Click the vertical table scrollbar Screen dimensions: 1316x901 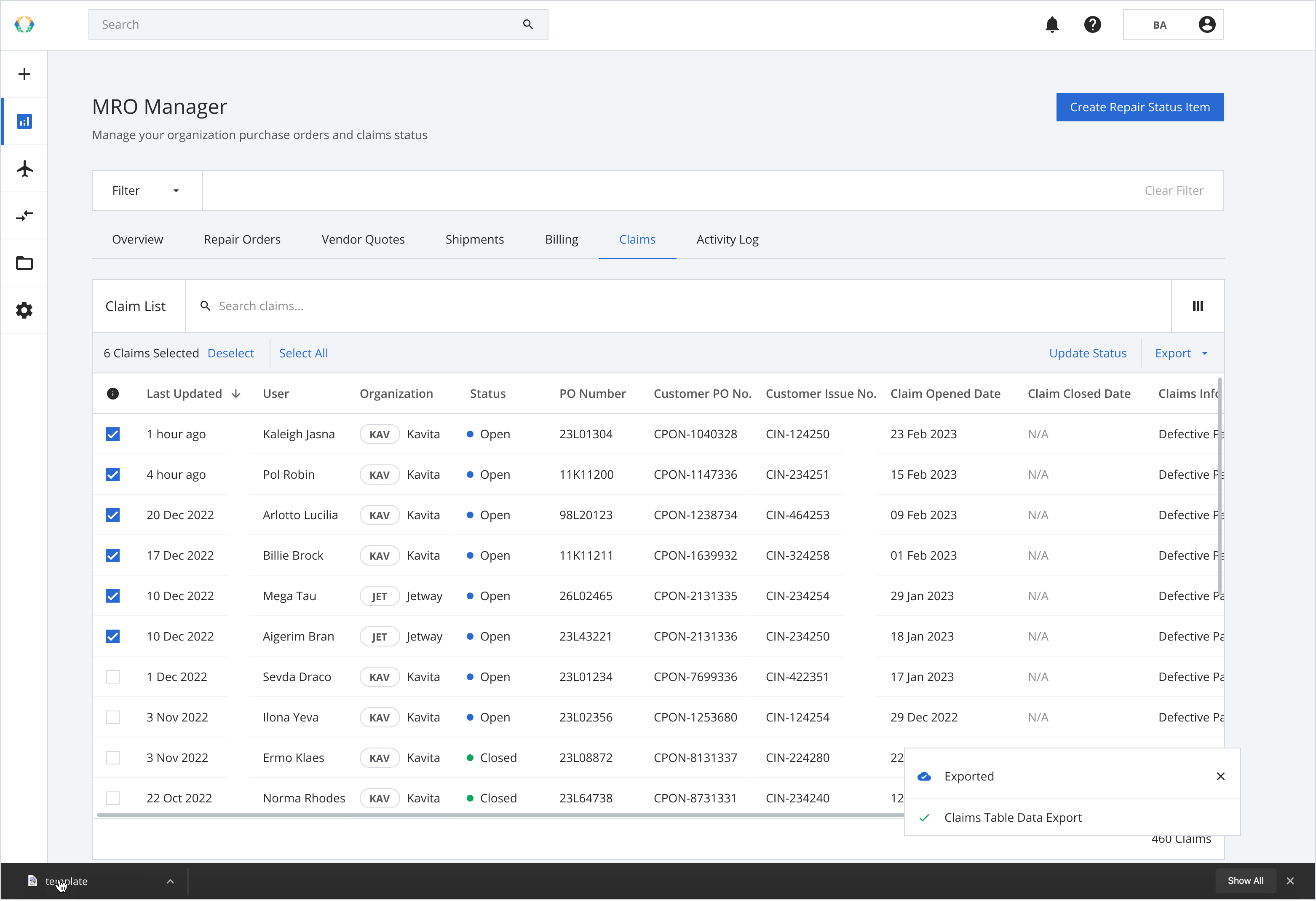(x=1219, y=487)
